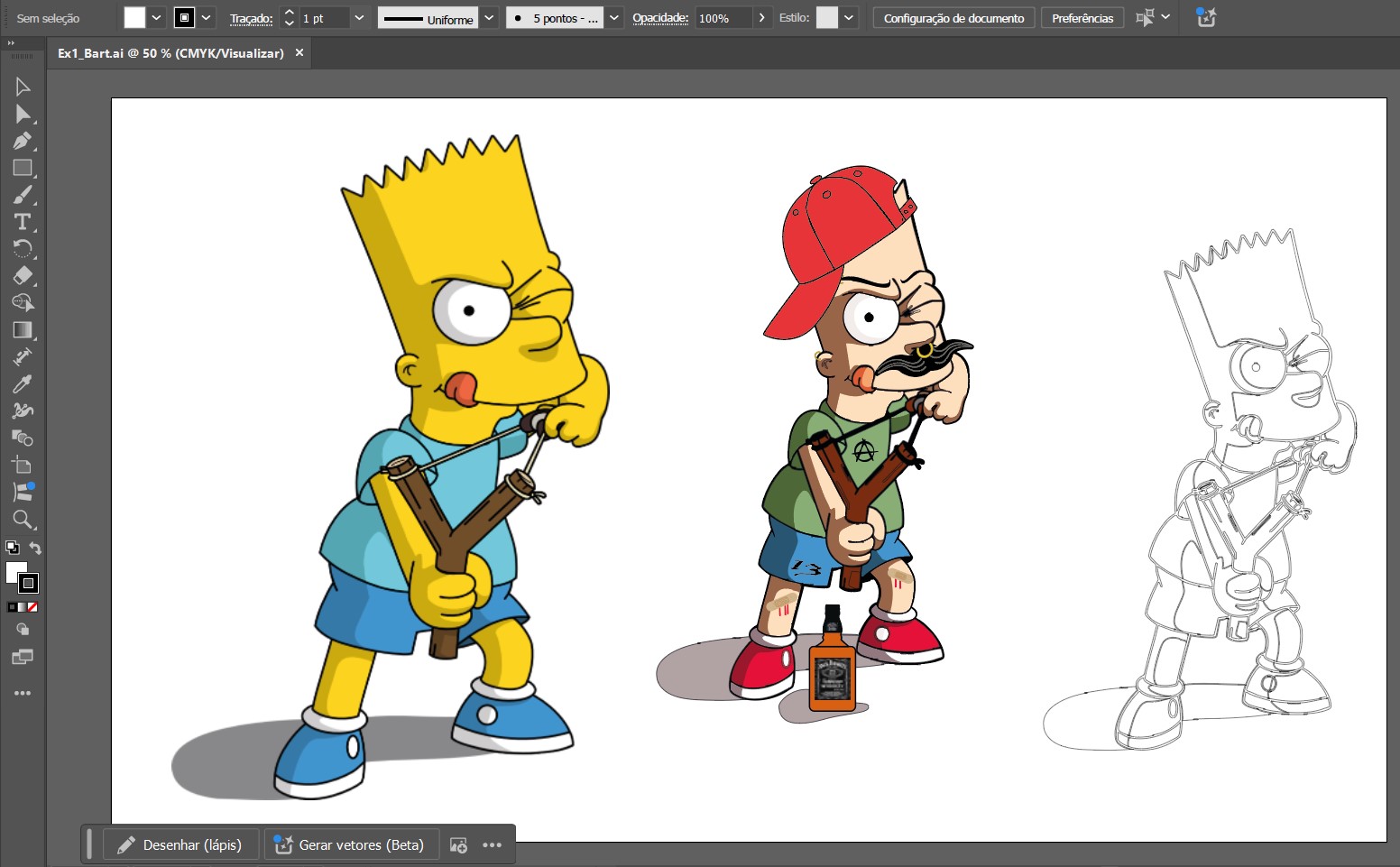The height and width of the screenshot is (867, 1400).
Task: Select the Type tool
Action: pos(23,222)
